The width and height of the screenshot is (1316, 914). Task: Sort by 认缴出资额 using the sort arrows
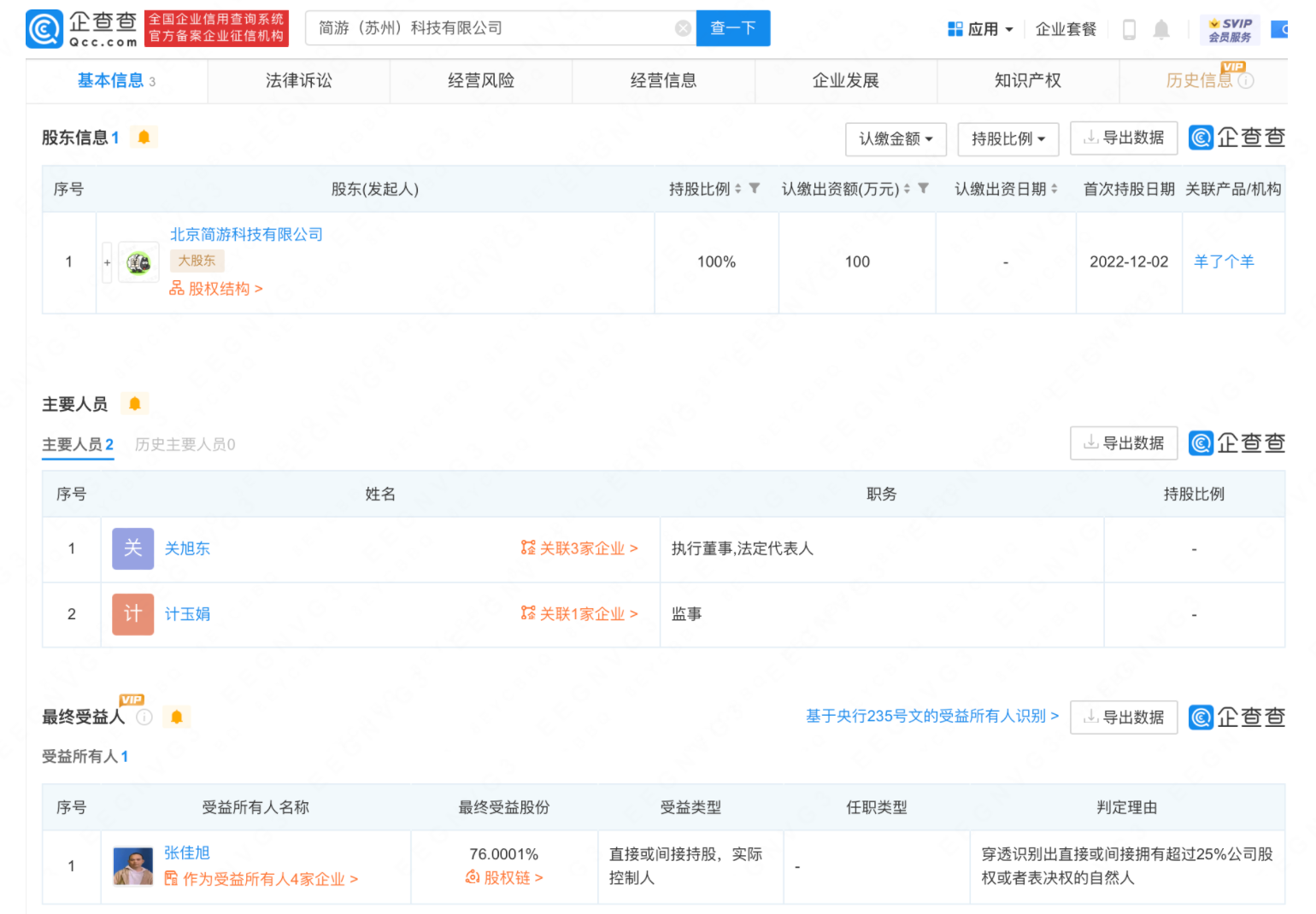click(x=908, y=189)
